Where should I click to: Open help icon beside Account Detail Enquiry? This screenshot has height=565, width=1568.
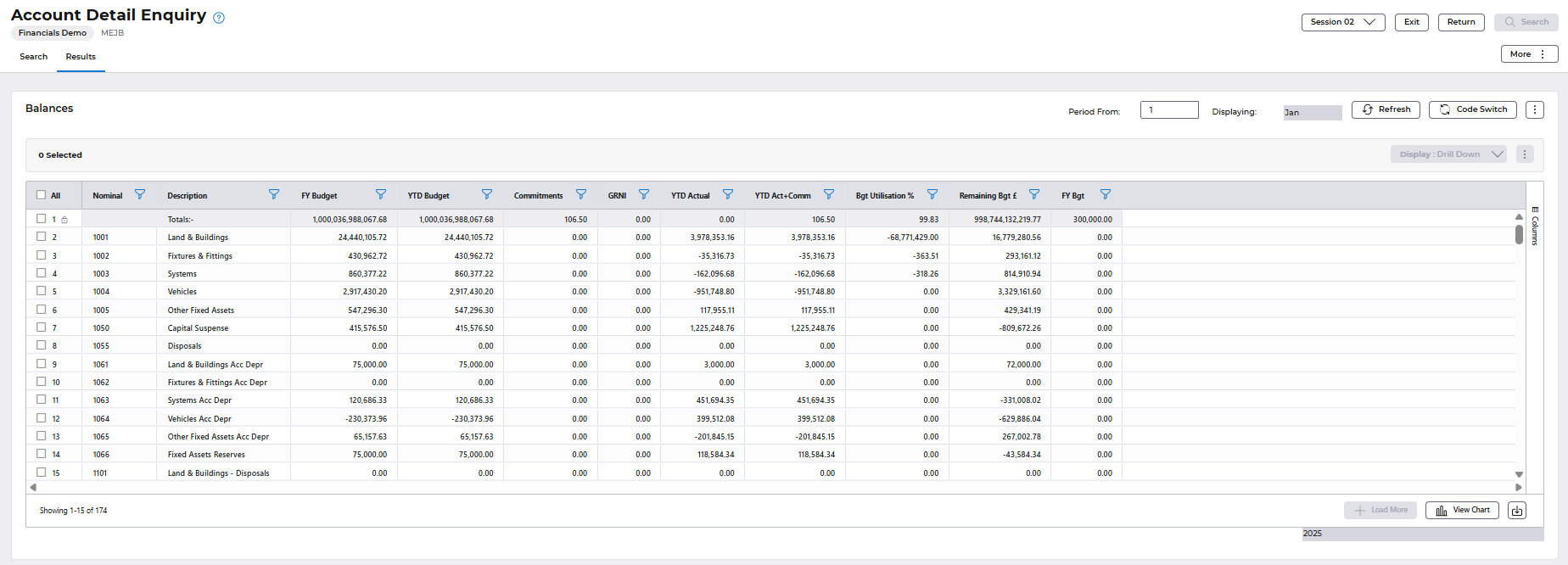pyautogui.click(x=219, y=18)
